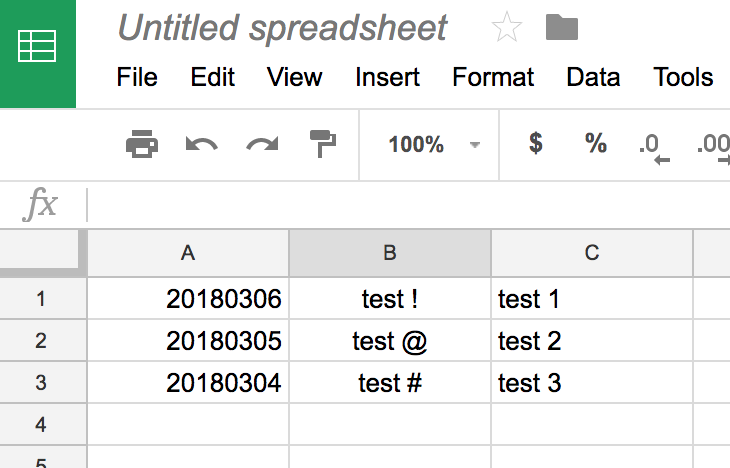Star this spreadsheet

coord(507,28)
